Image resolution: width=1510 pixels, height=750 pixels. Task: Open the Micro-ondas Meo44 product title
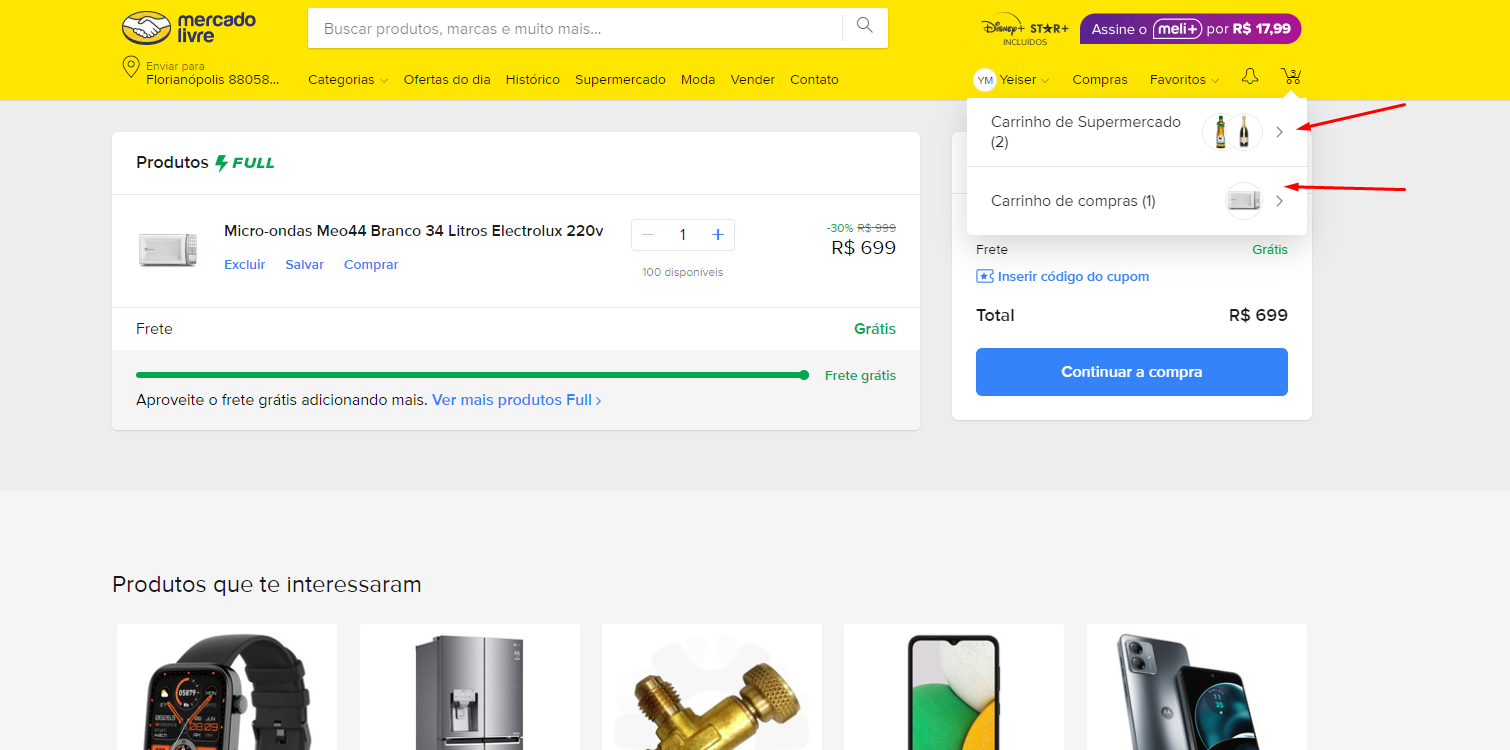[414, 231]
